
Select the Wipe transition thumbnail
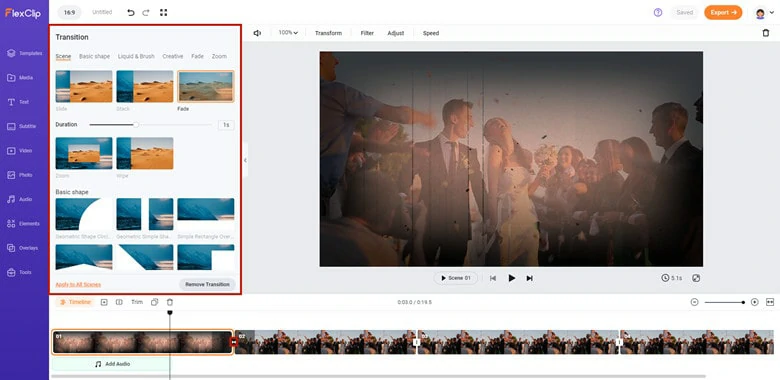coord(145,153)
